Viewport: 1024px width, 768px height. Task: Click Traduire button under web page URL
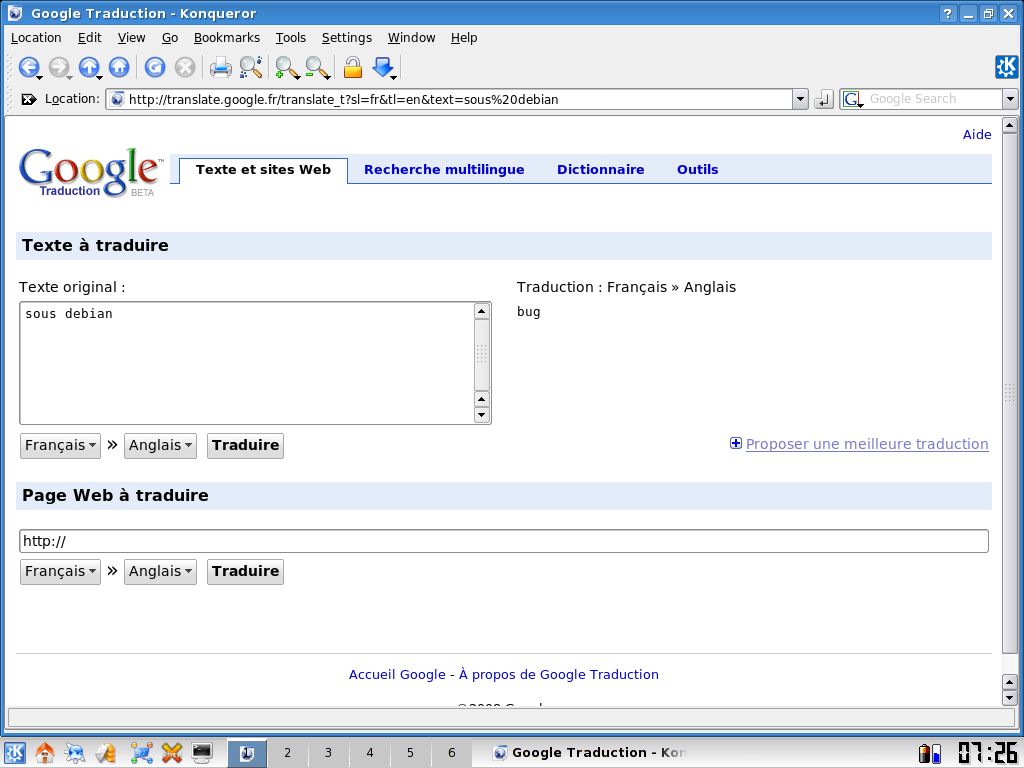coord(246,571)
